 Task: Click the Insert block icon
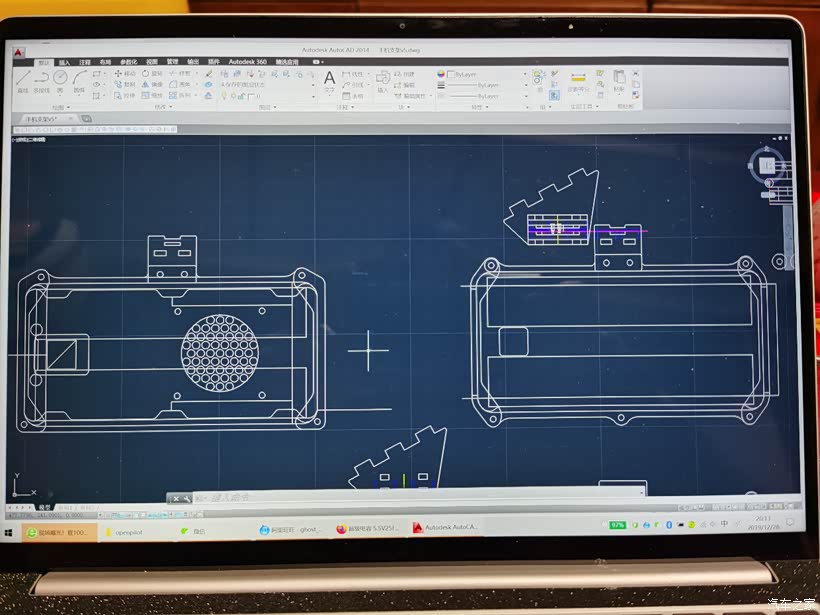point(382,79)
